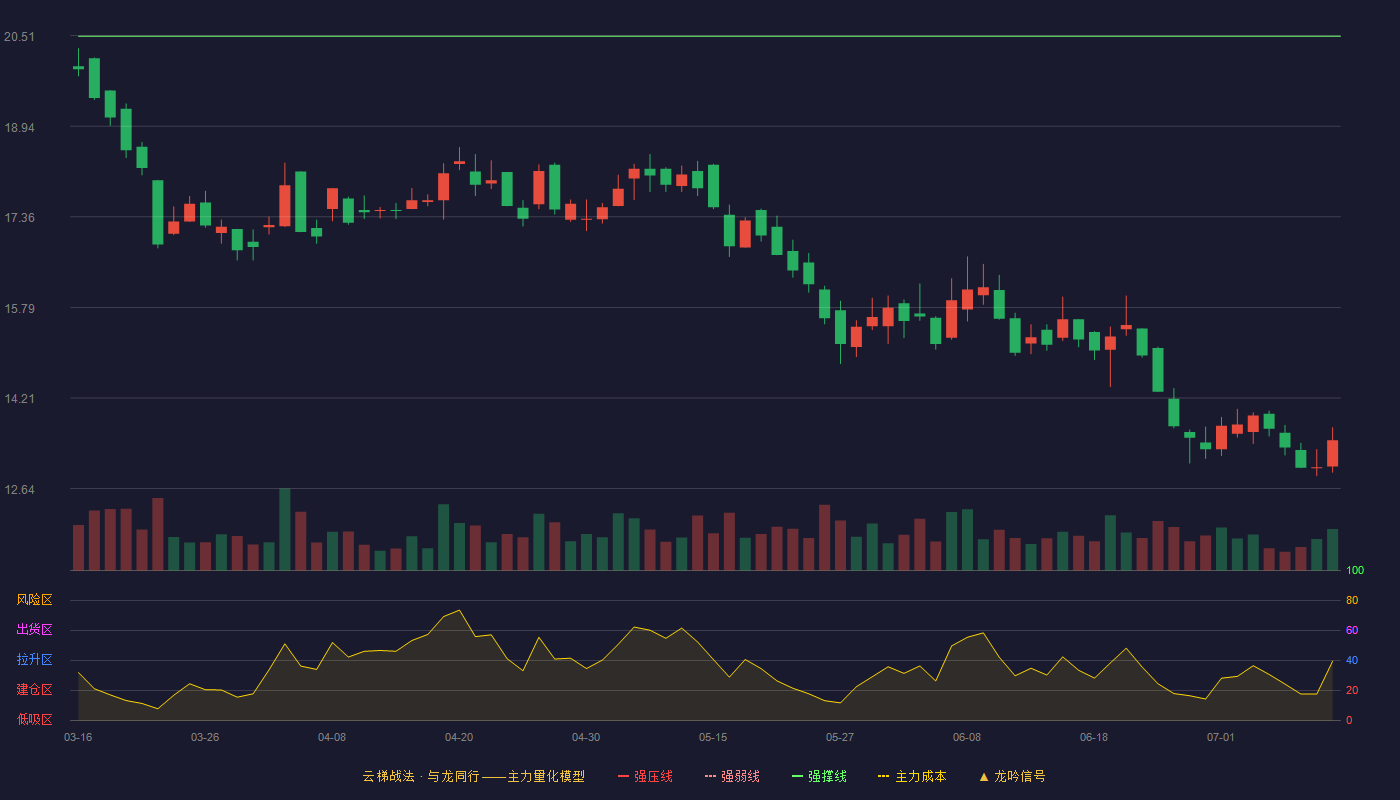Click the 40 indicator scale value
The width and height of the screenshot is (1400, 800).
click(1352, 661)
